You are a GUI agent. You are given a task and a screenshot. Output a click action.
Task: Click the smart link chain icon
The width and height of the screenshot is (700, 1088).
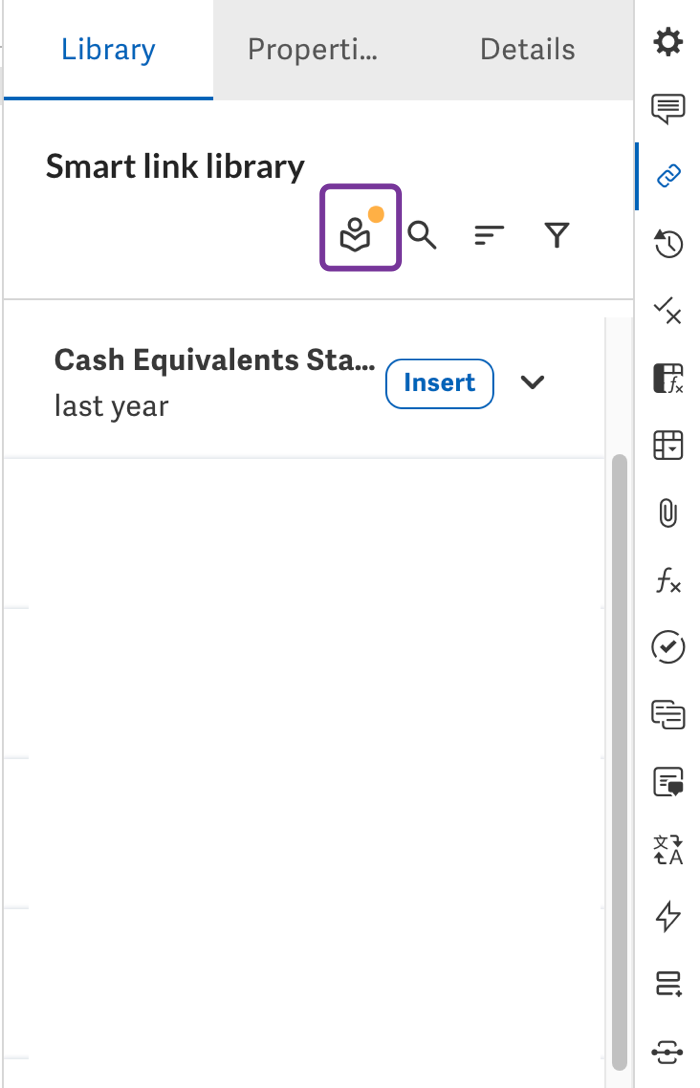tap(667, 176)
